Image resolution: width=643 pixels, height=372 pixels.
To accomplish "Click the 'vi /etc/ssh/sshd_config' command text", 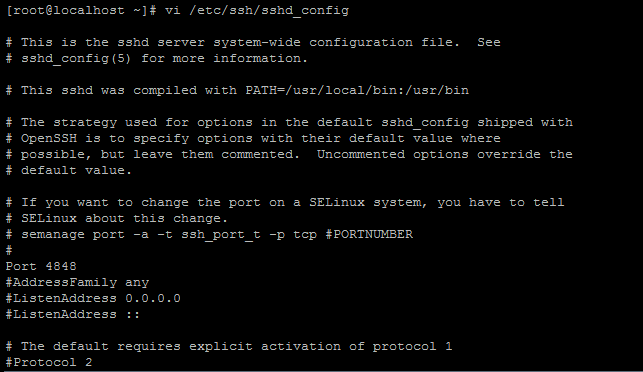I will pos(257,10).
